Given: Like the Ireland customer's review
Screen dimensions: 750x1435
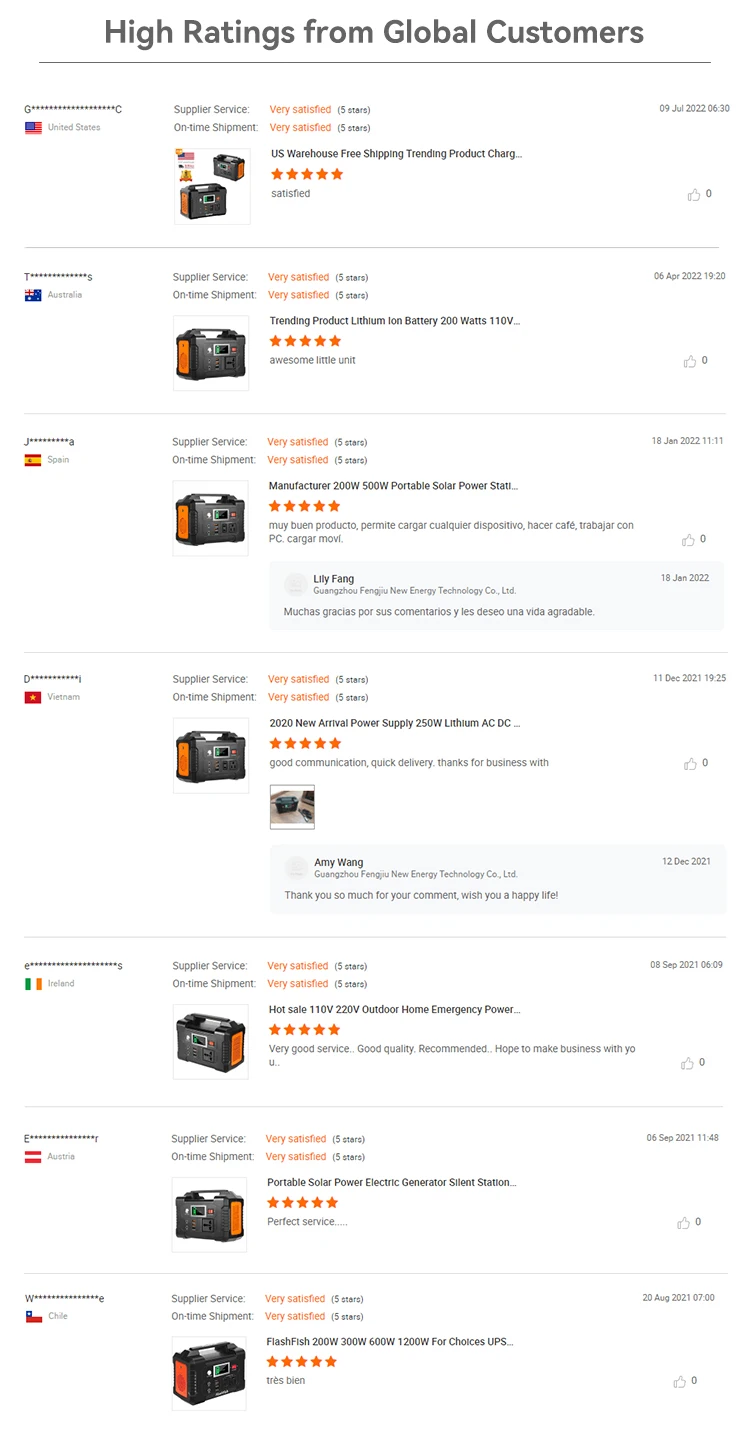Looking at the screenshot, I should pos(687,1063).
